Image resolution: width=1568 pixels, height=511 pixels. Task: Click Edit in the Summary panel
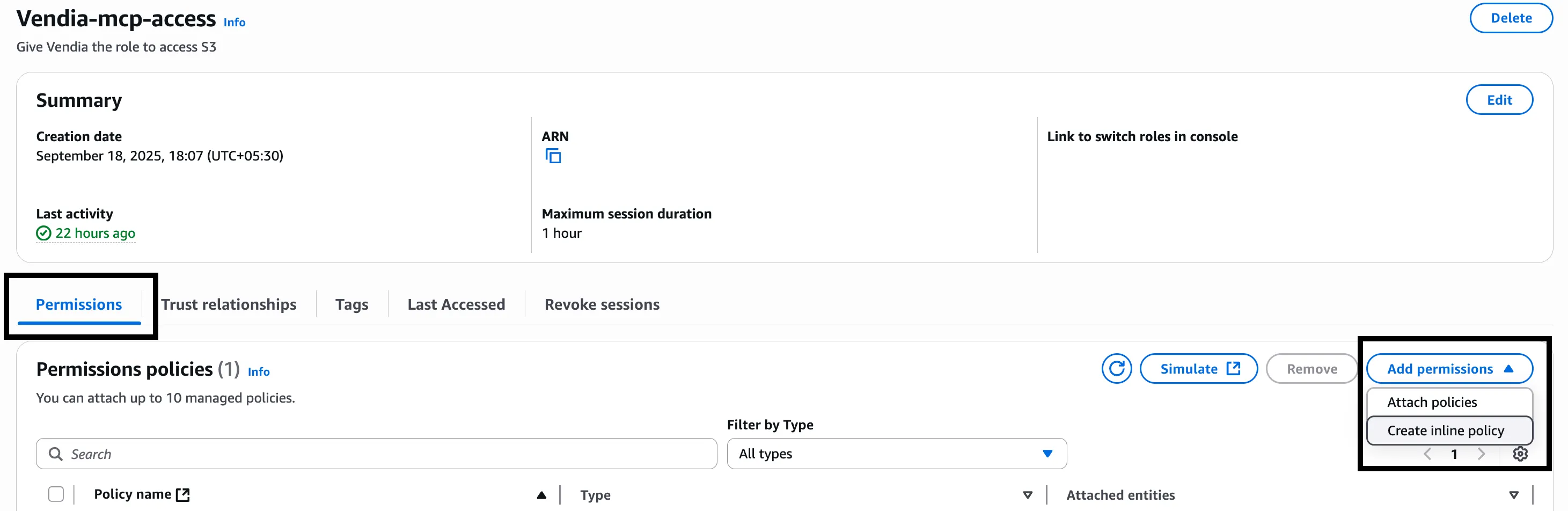1499,100
